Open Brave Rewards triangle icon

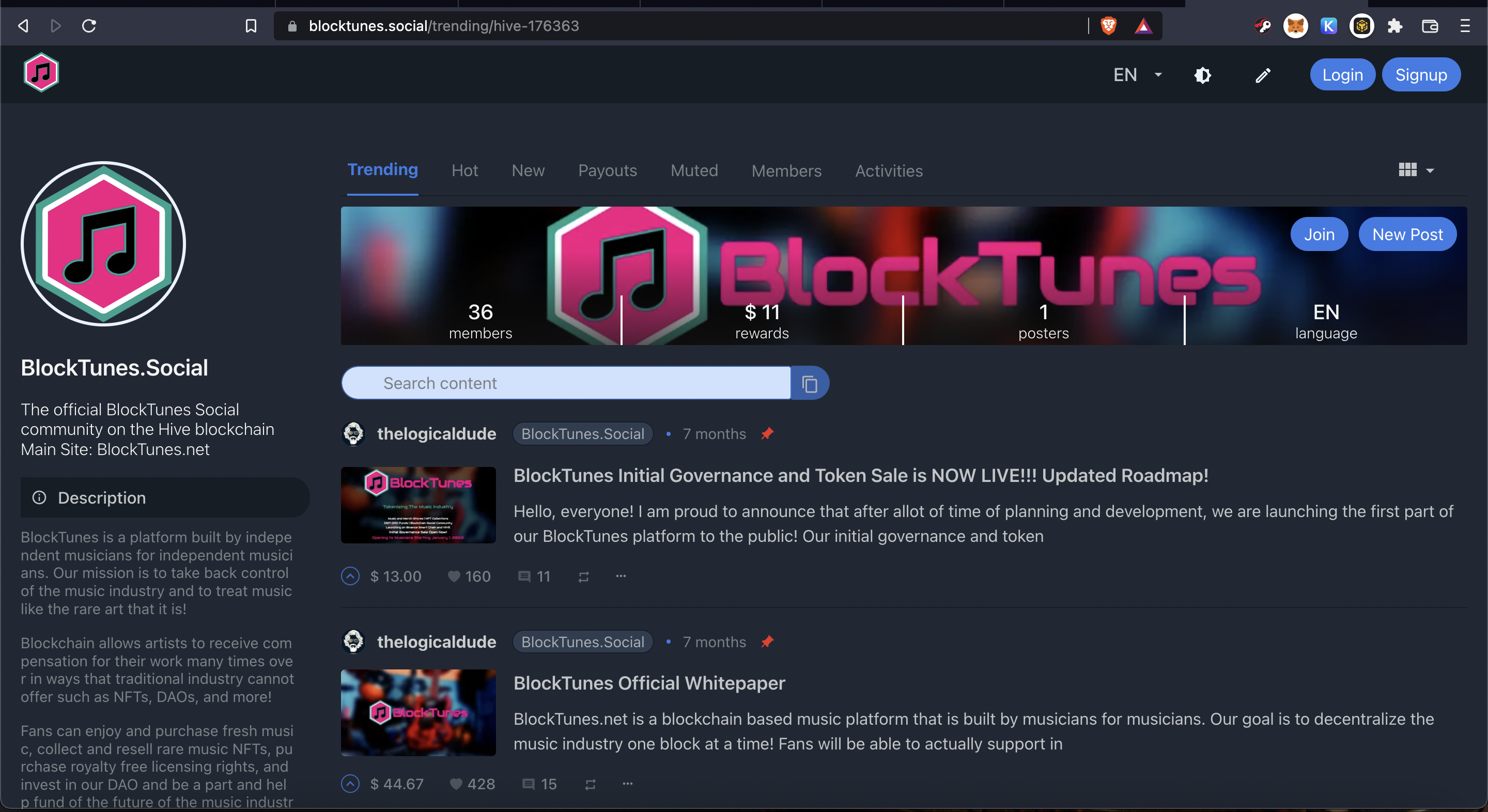[1143, 26]
